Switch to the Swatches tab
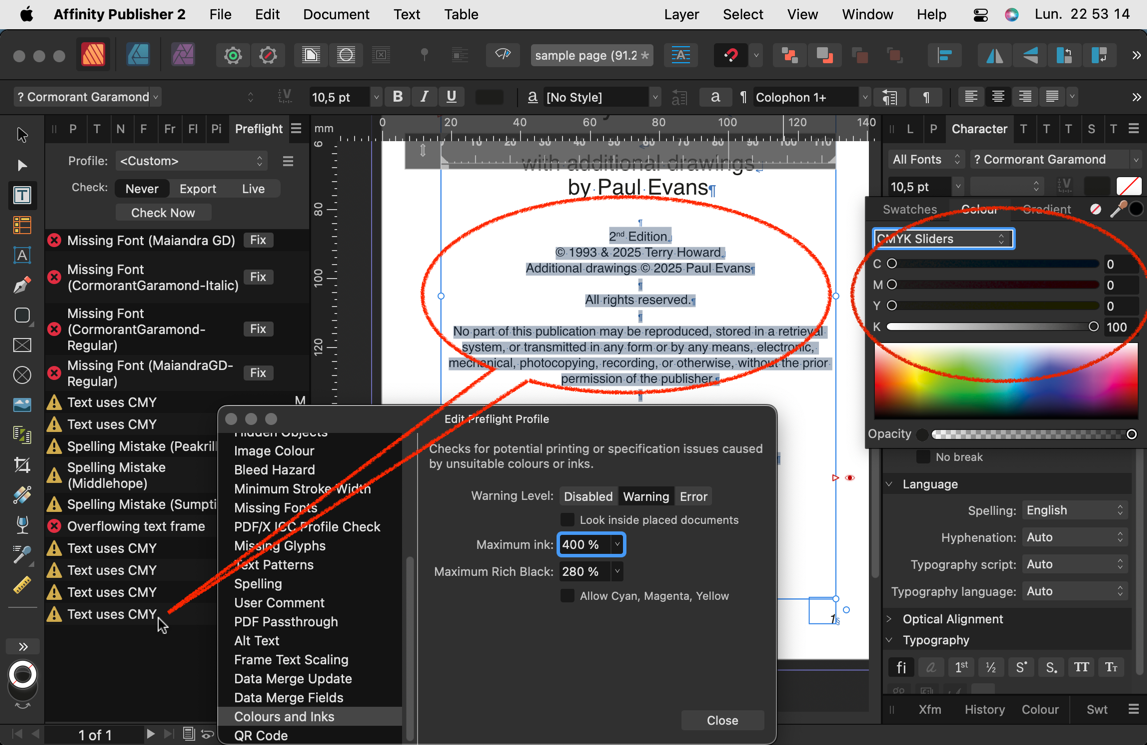The width and height of the screenshot is (1147, 745). pyautogui.click(x=909, y=209)
